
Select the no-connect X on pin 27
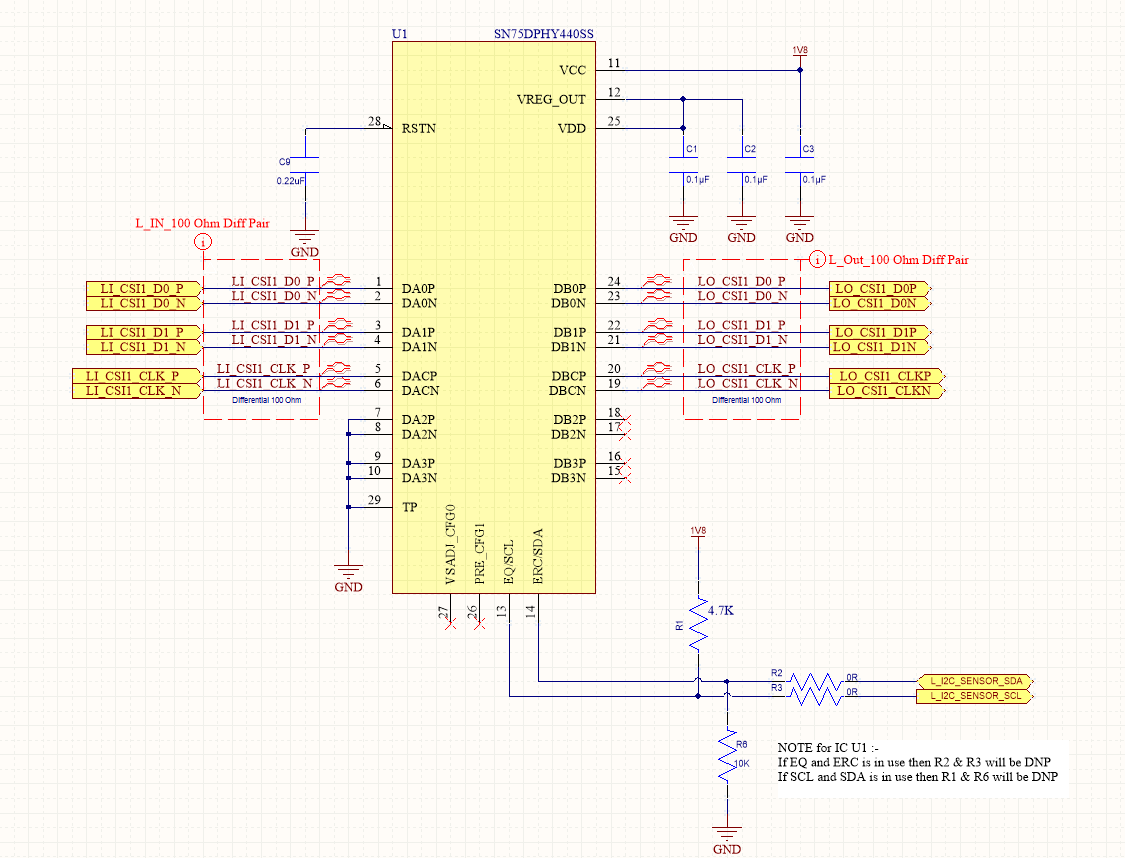[x=451, y=624]
